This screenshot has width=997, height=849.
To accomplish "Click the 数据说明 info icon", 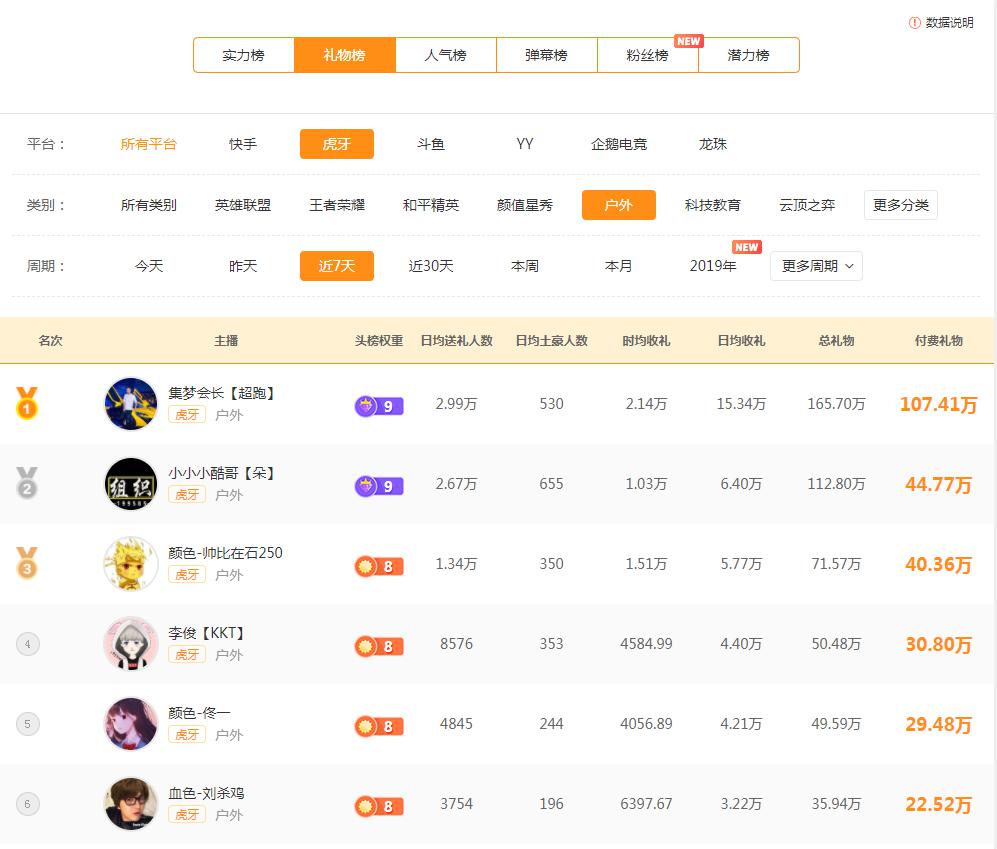I will pos(914,23).
